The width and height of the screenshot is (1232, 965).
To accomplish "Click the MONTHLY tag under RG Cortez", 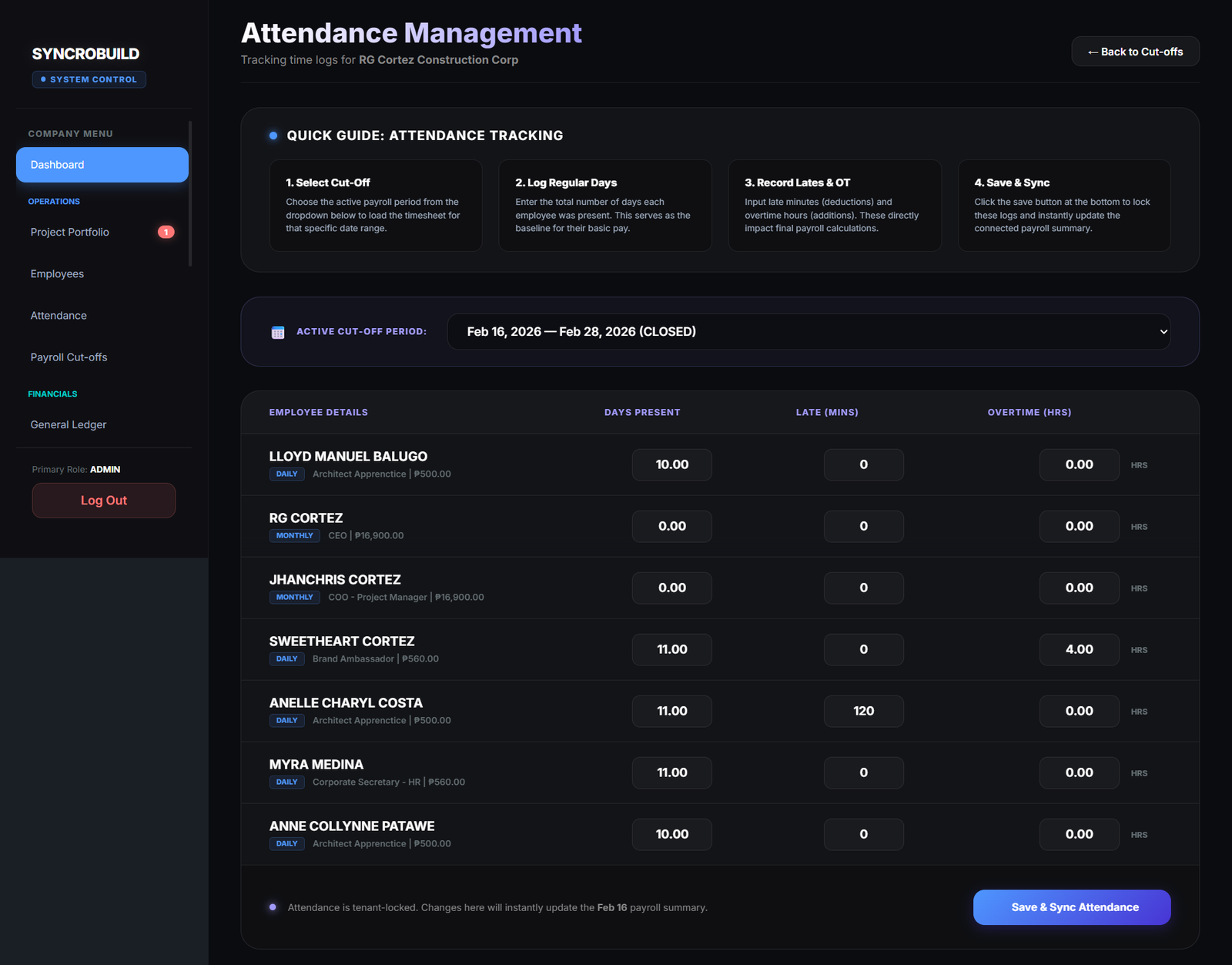I will tap(295, 536).
